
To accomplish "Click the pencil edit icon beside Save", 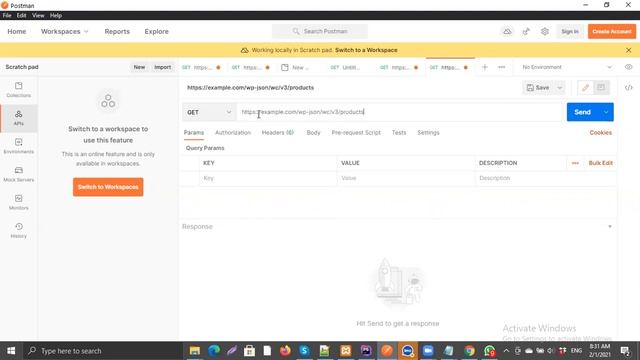I will (585, 88).
